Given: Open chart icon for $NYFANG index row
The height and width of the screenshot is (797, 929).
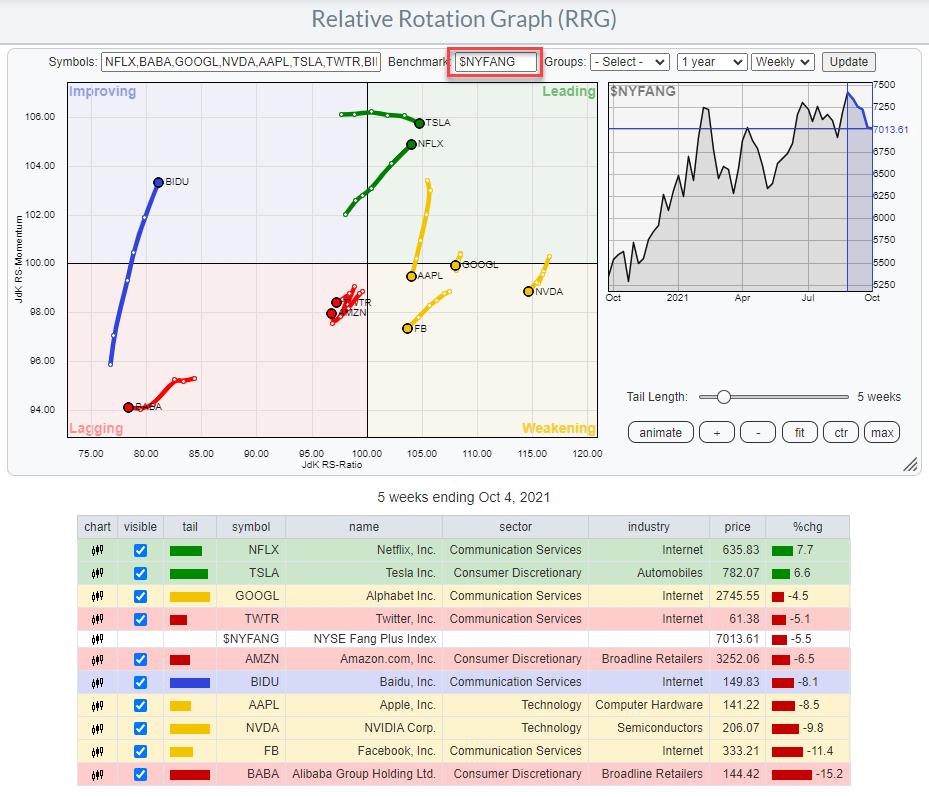Looking at the screenshot, I should (x=97, y=637).
